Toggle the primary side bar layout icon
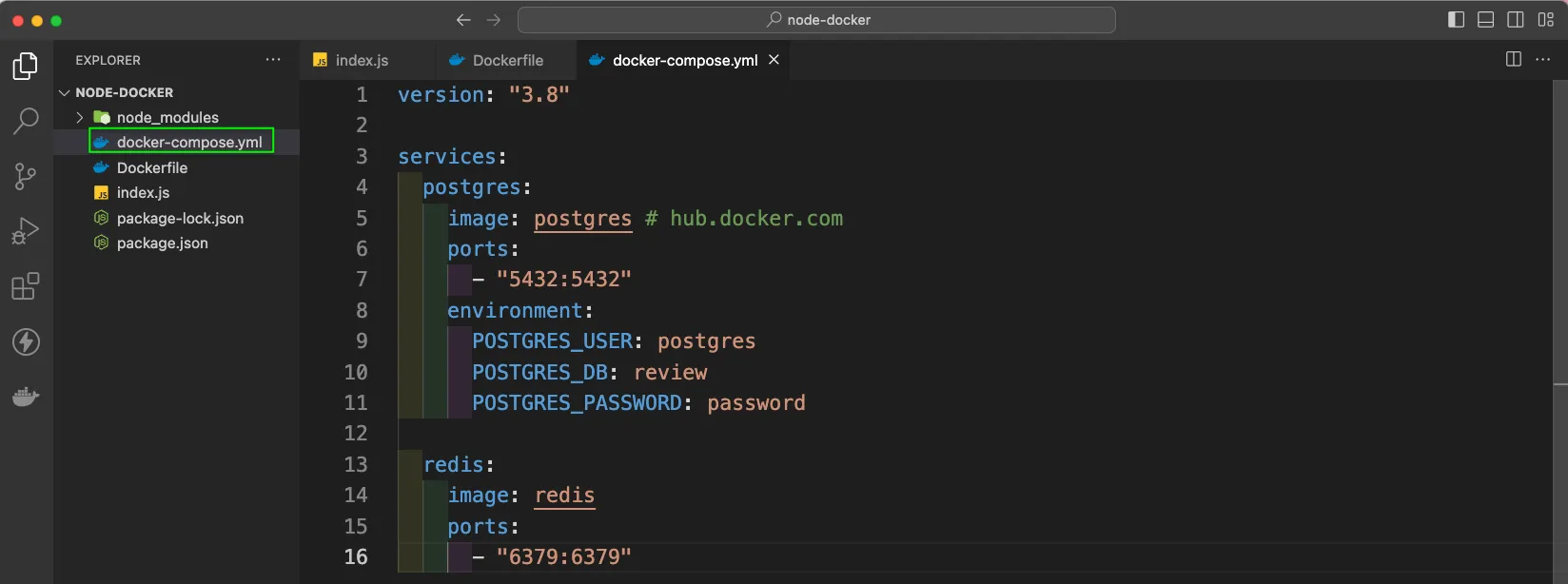 pyautogui.click(x=1456, y=20)
